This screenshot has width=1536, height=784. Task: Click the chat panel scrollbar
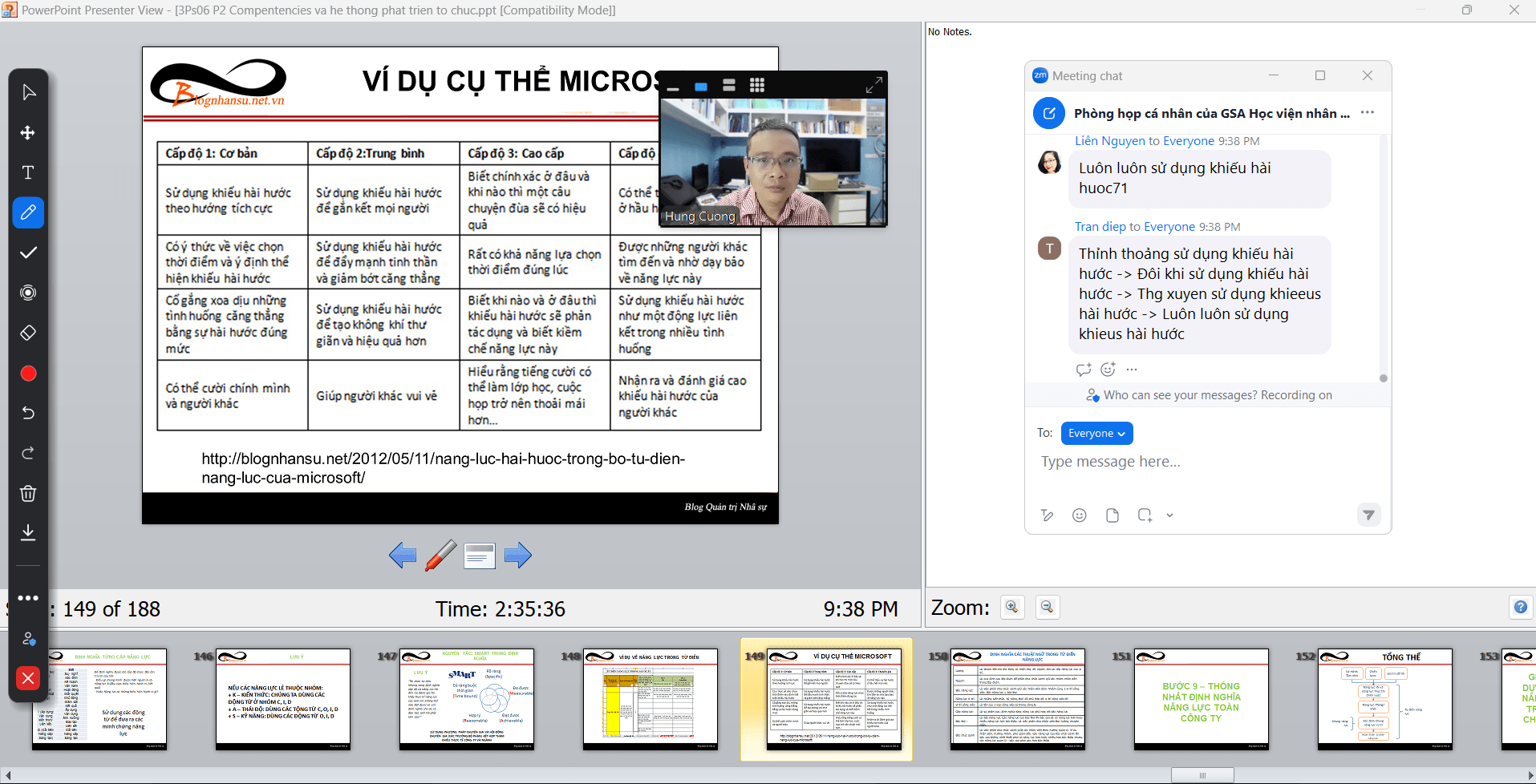[1383, 378]
